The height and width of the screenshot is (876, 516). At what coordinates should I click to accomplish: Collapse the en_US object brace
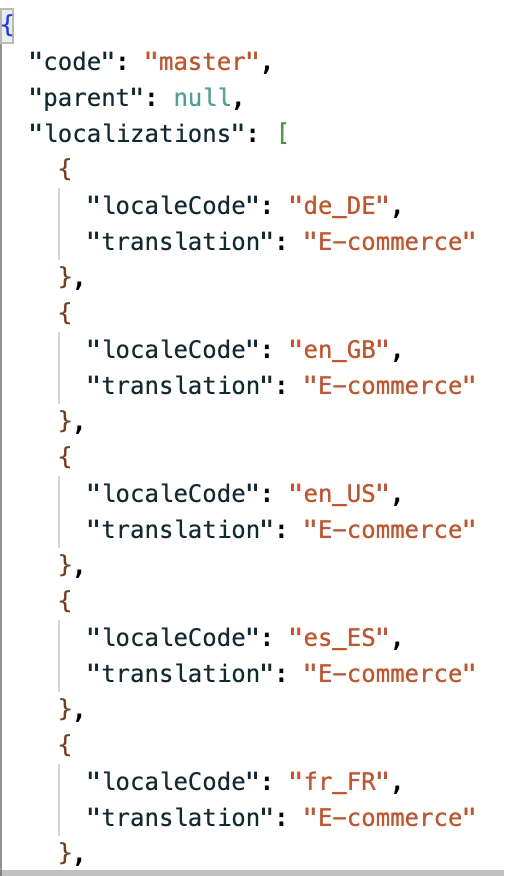pos(65,457)
